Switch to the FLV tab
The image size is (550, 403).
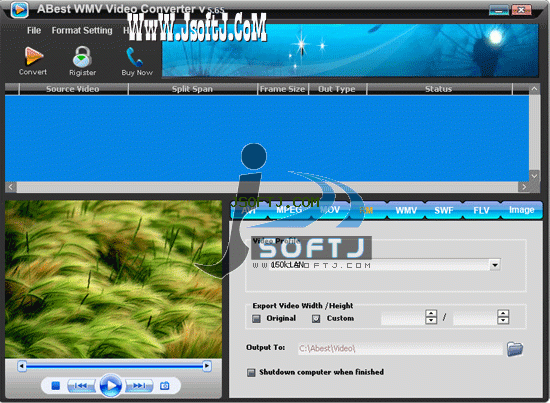[x=481, y=210]
